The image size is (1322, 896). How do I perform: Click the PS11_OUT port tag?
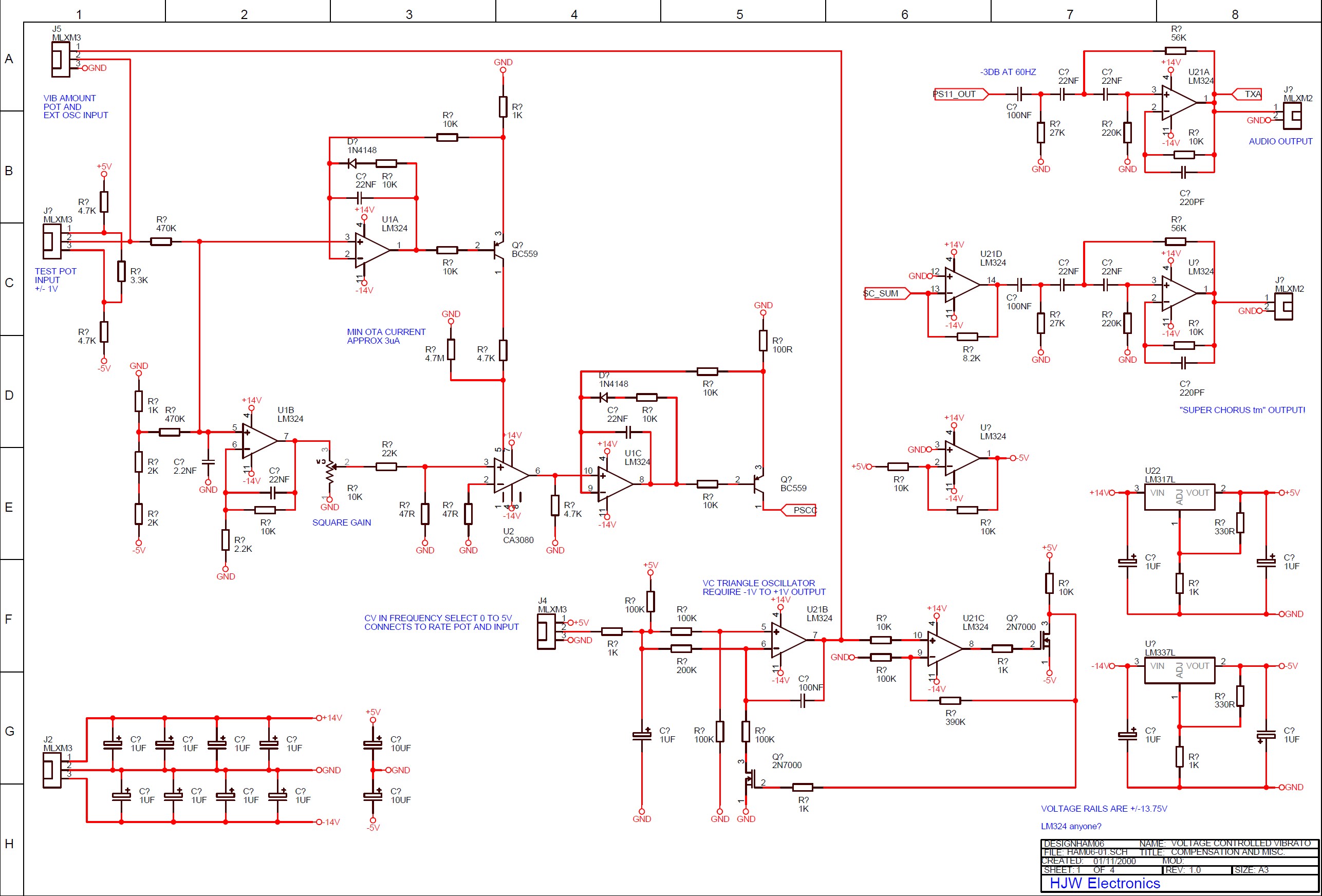(960, 95)
